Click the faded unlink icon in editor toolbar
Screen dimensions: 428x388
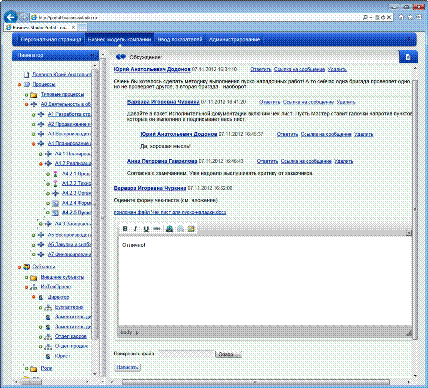(180, 229)
